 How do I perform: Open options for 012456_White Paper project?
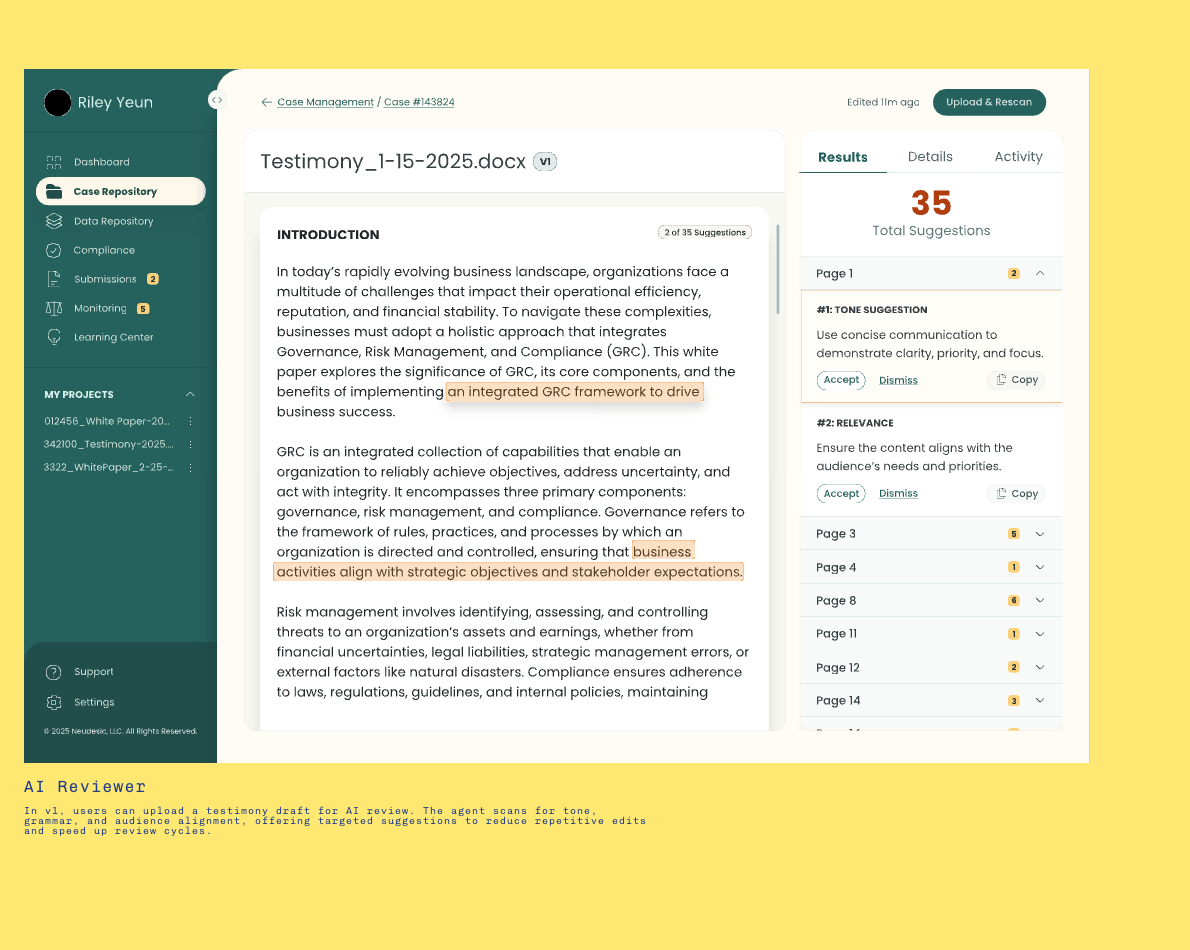(190, 421)
